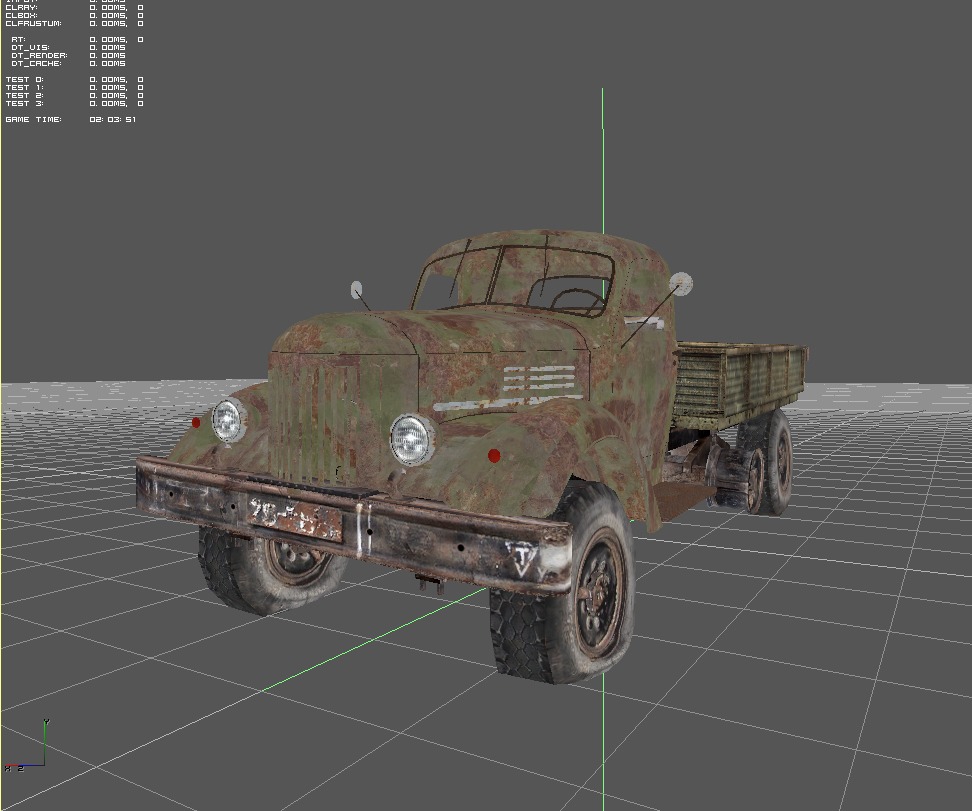Click the TEST 3: label
972x811 pixels.
(x=25, y=104)
